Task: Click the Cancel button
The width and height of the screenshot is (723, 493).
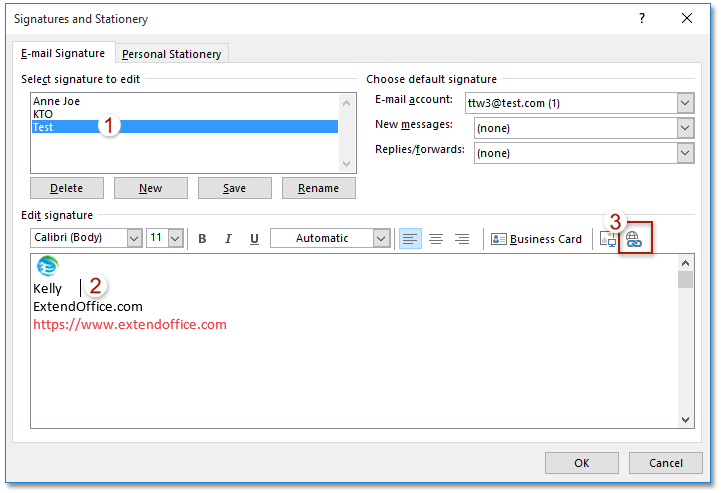Action: 665,463
